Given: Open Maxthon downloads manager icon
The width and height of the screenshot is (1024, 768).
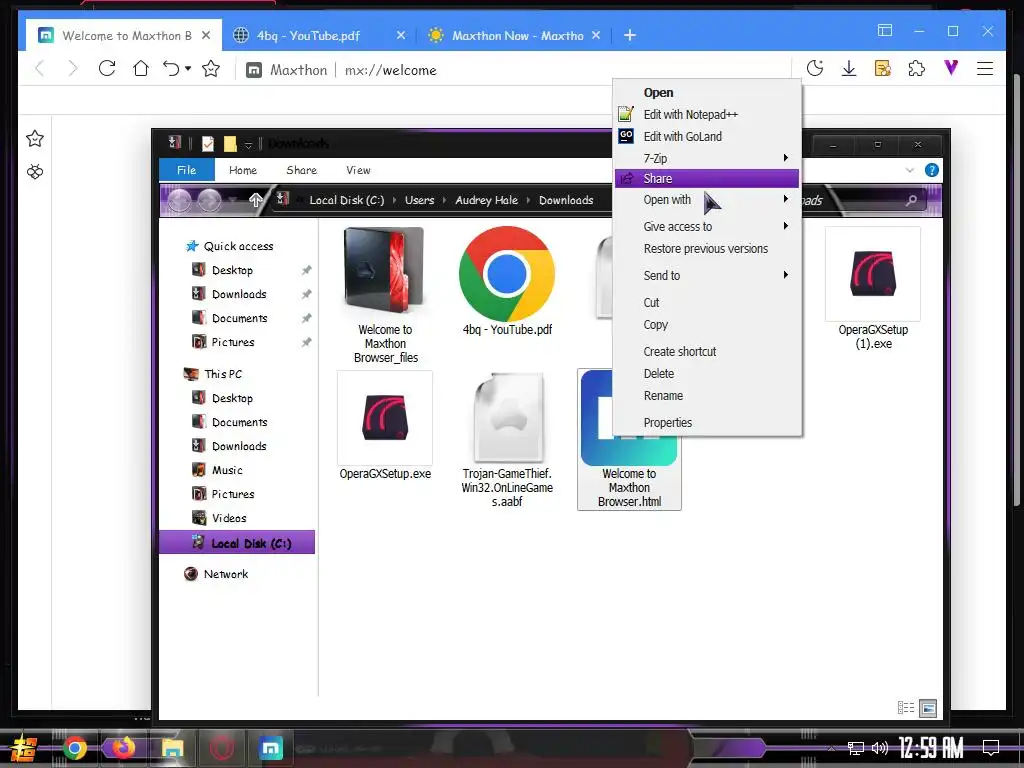Looking at the screenshot, I should pyautogui.click(x=849, y=69).
